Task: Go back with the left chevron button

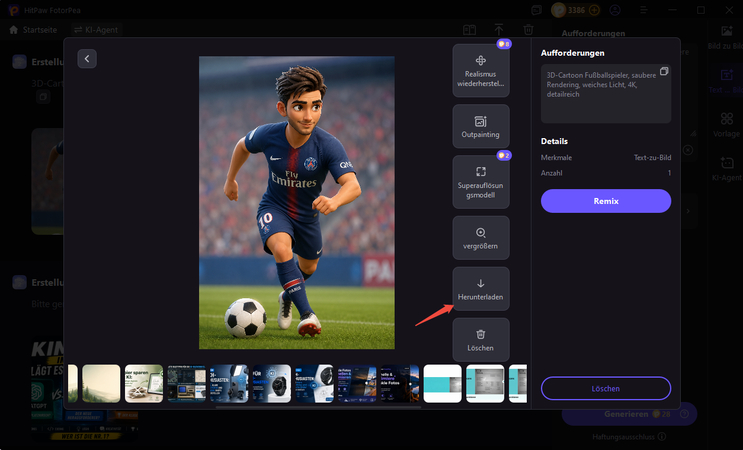Action: 87,59
